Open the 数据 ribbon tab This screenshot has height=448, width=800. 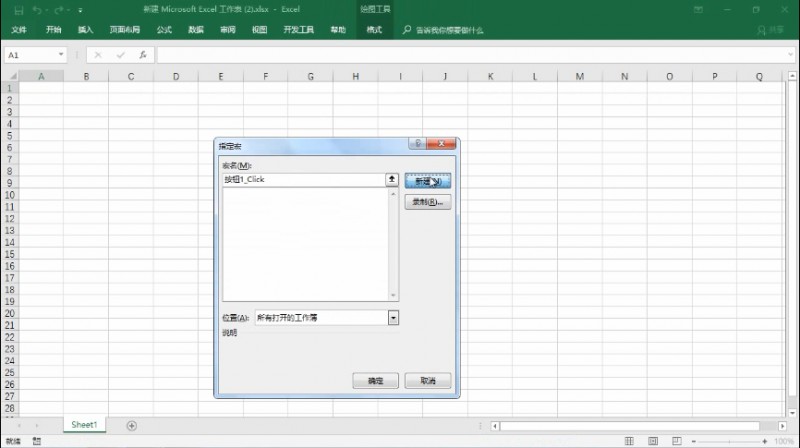coord(196,30)
